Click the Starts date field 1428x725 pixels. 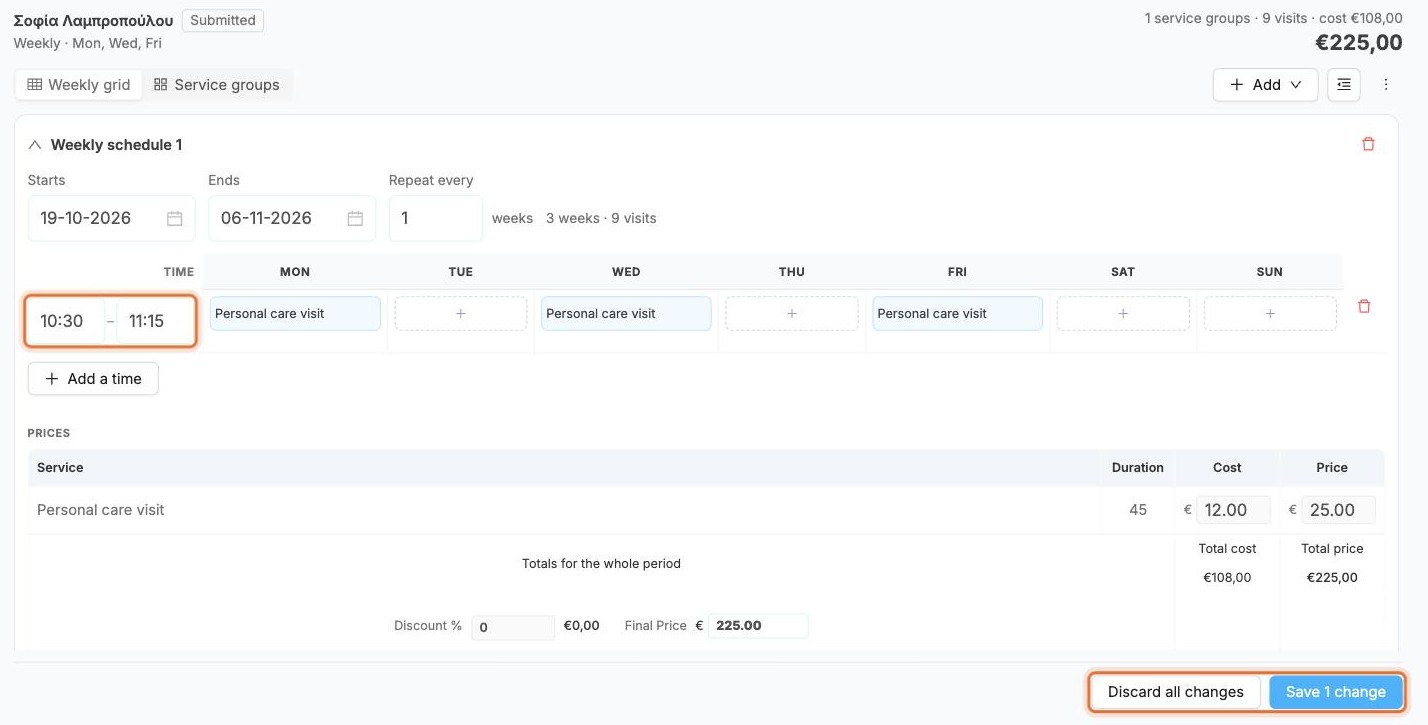coord(111,218)
